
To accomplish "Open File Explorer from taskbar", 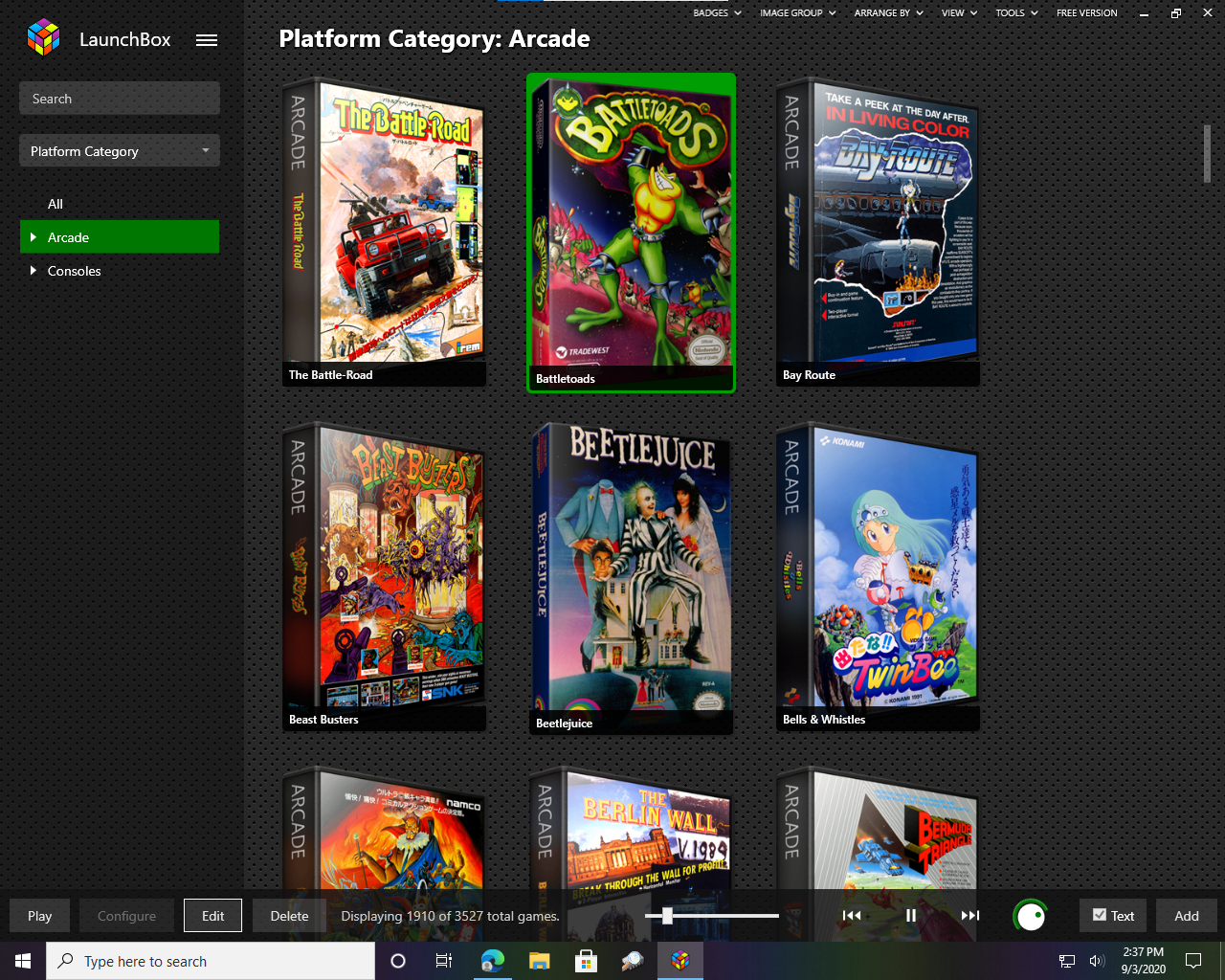I will [539, 961].
